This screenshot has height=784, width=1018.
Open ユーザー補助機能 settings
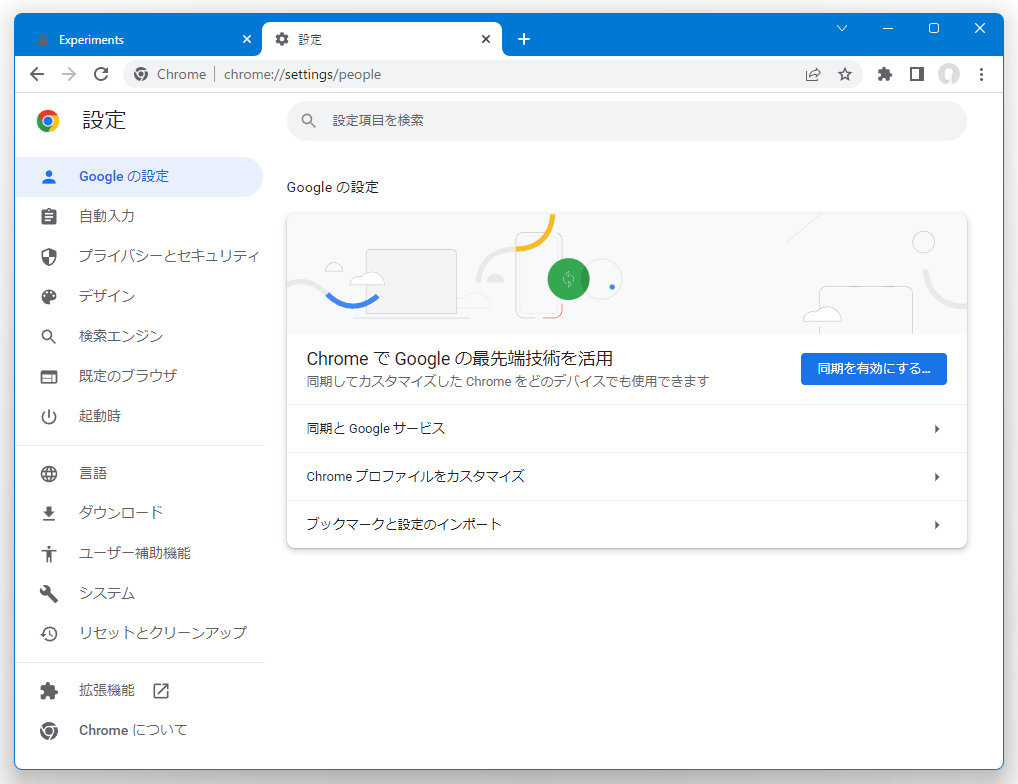(139, 554)
